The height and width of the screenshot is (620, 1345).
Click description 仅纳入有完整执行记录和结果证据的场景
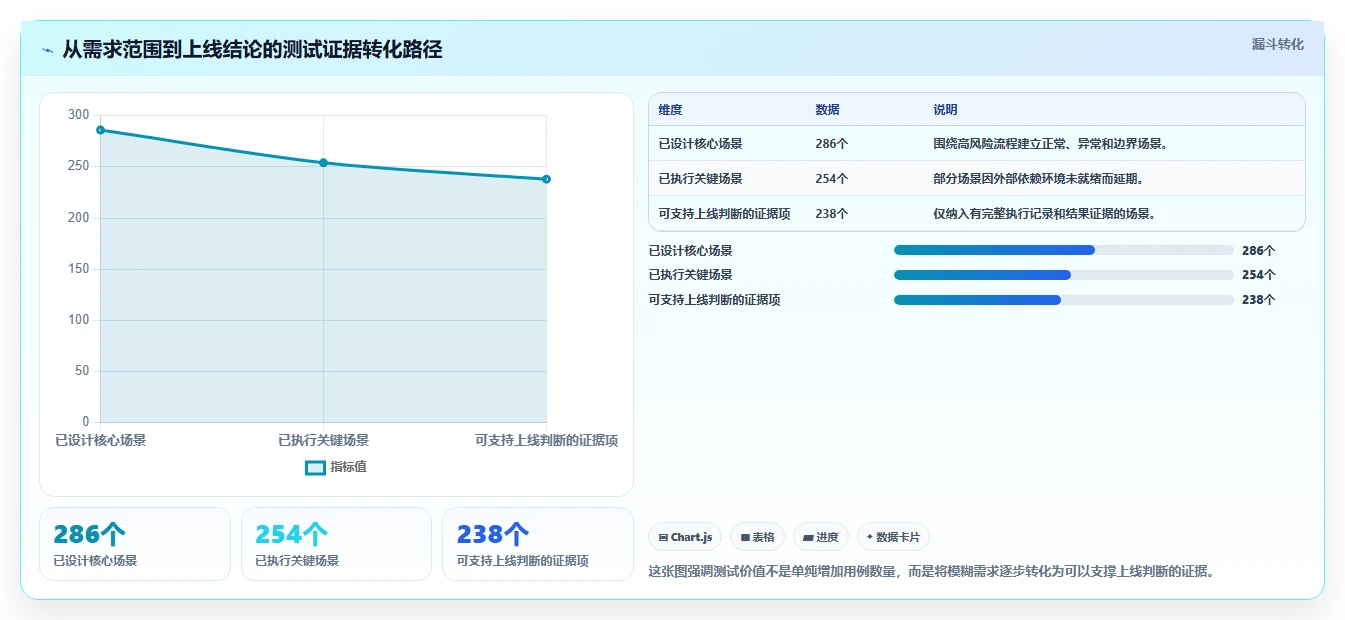point(1045,214)
